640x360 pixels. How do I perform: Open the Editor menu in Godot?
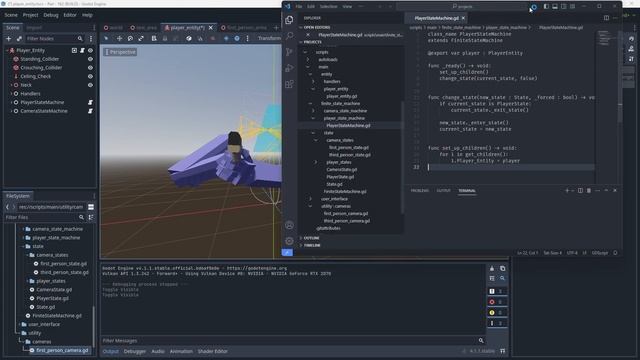70,15
